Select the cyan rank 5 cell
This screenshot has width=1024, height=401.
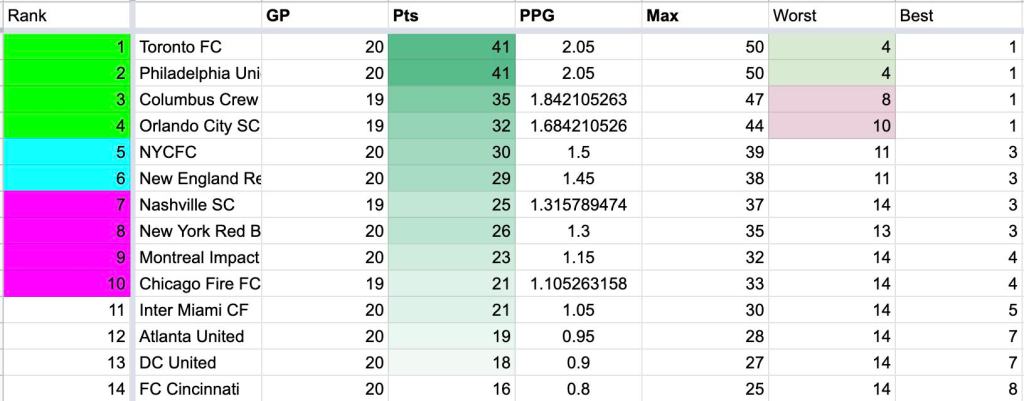point(65,152)
